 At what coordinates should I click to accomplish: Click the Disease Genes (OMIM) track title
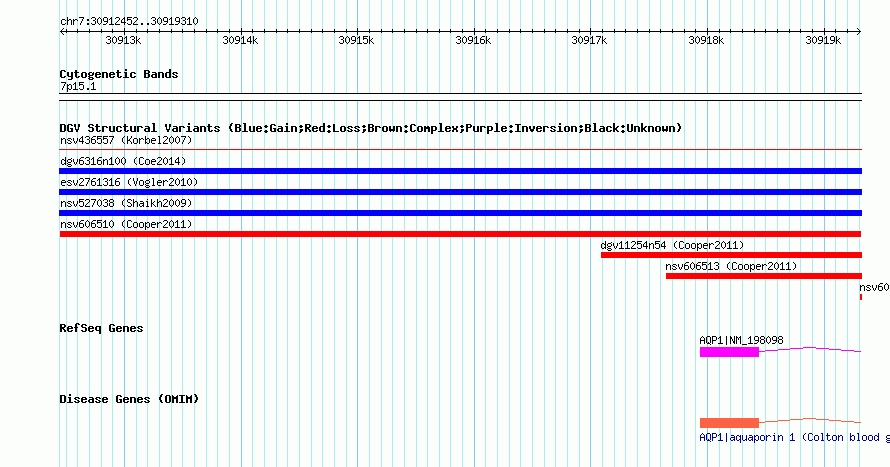tap(129, 399)
